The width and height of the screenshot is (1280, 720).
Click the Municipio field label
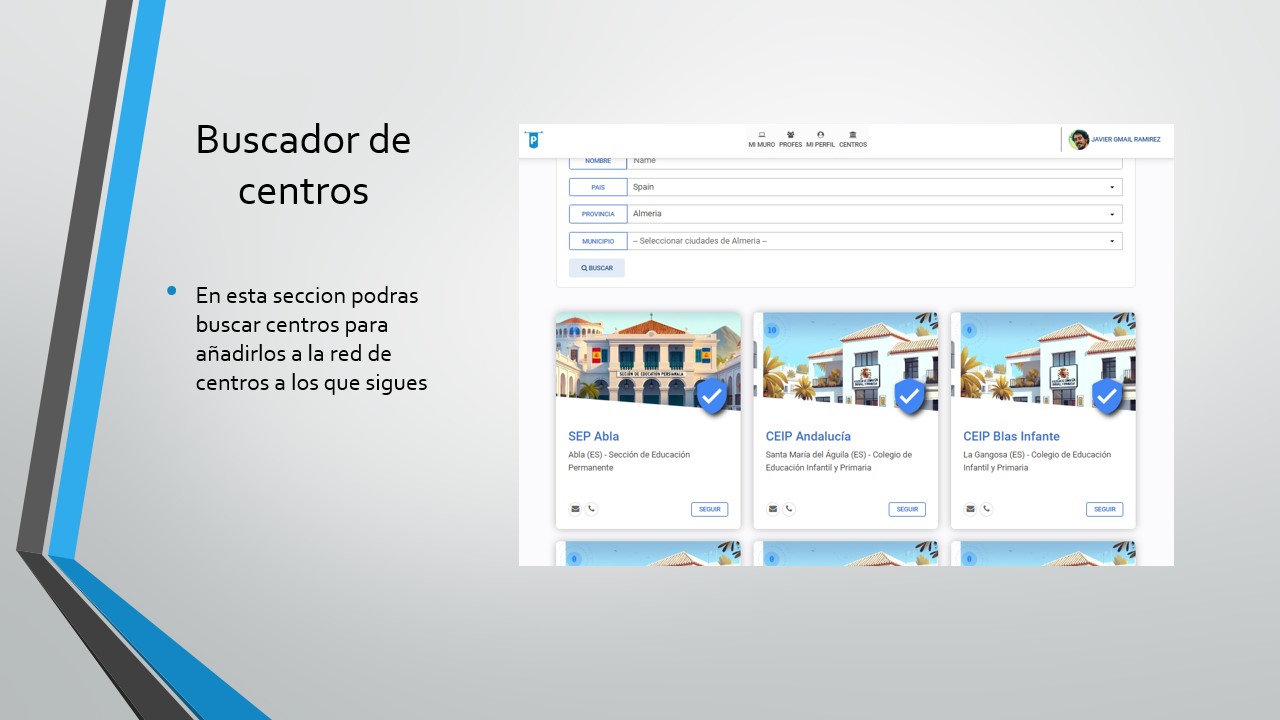[x=598, y=241]
